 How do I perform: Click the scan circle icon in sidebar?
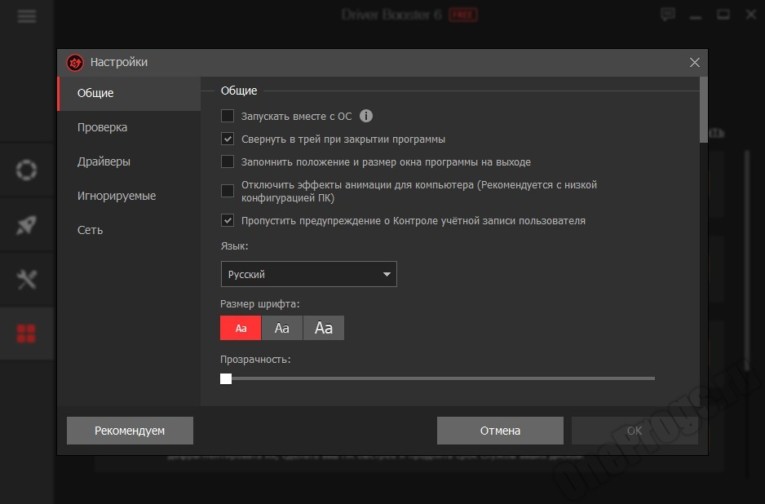click(26, 170)
